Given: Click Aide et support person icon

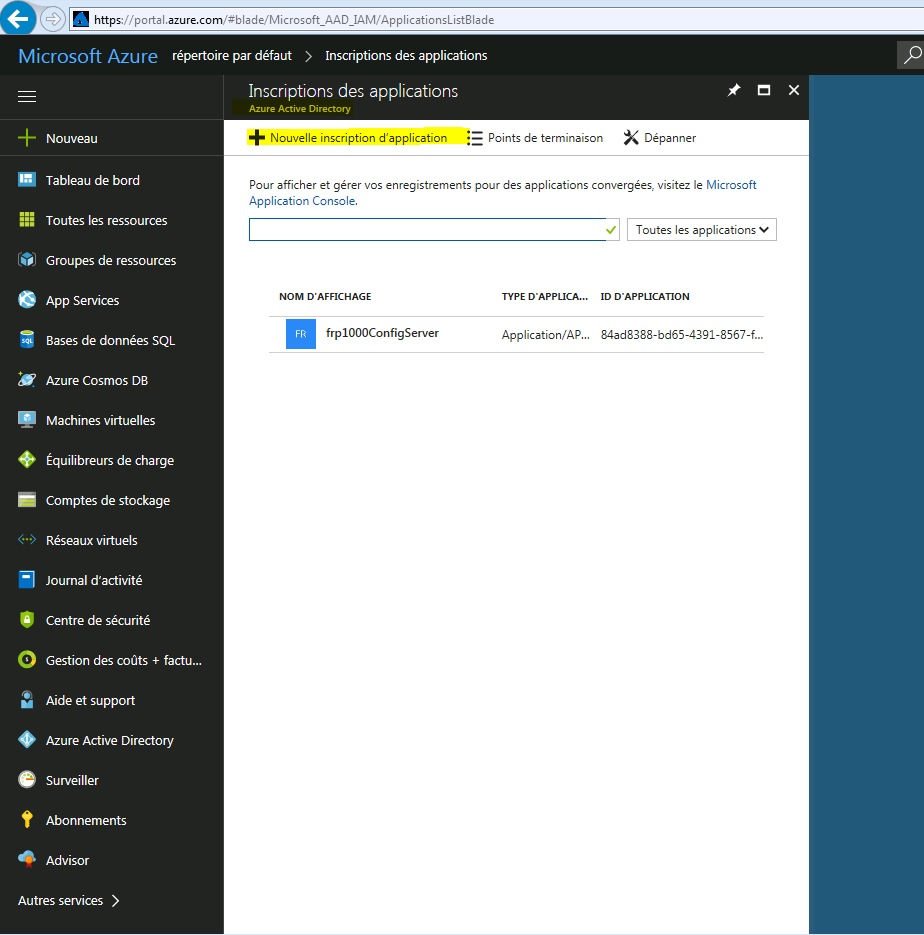Looking at the screenshot, I should 27,699.
